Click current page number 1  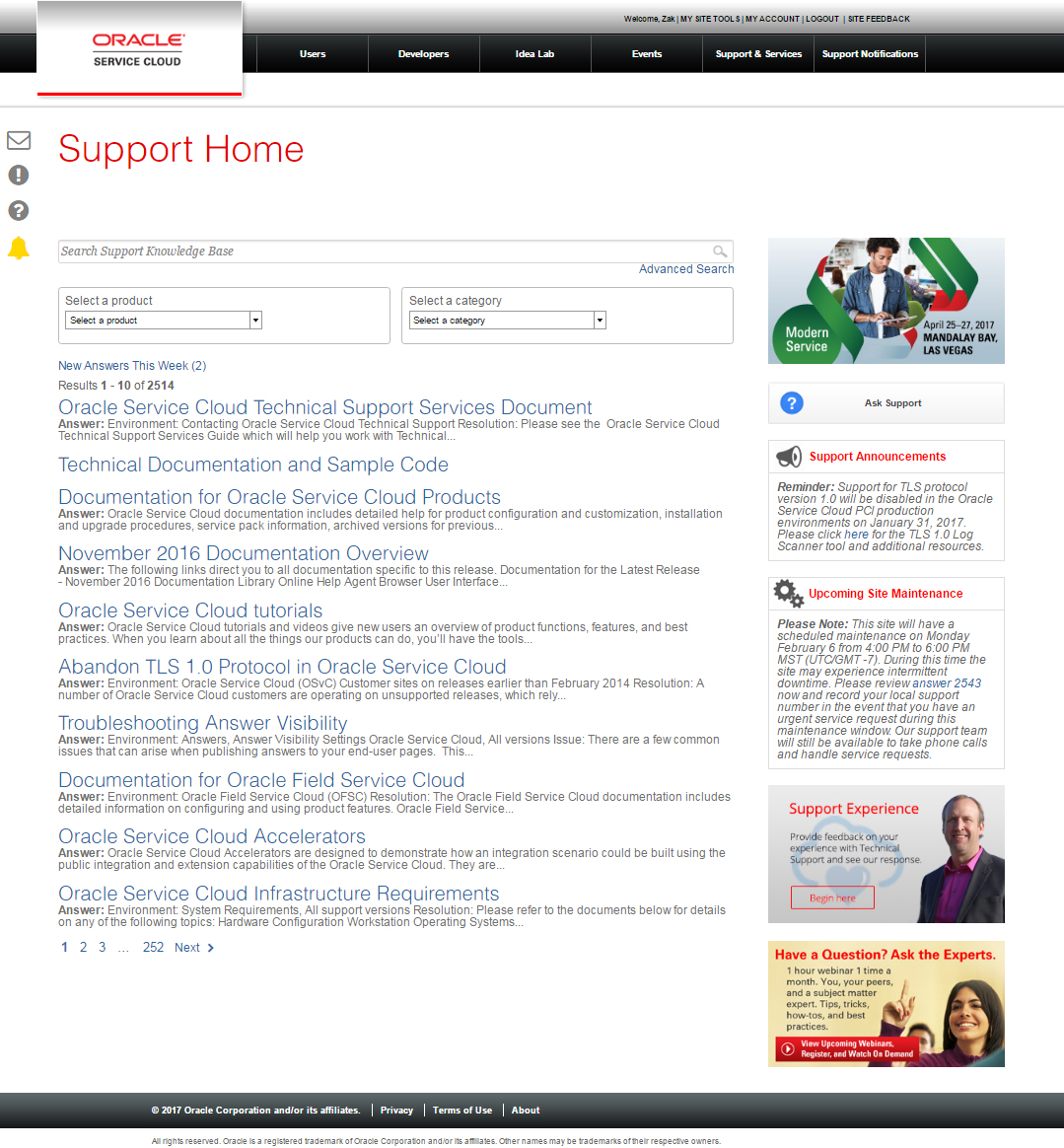[x=64, y=948]
